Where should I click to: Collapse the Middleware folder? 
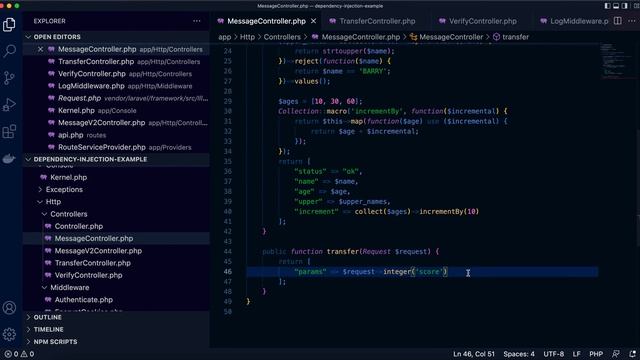pos(69,287)
